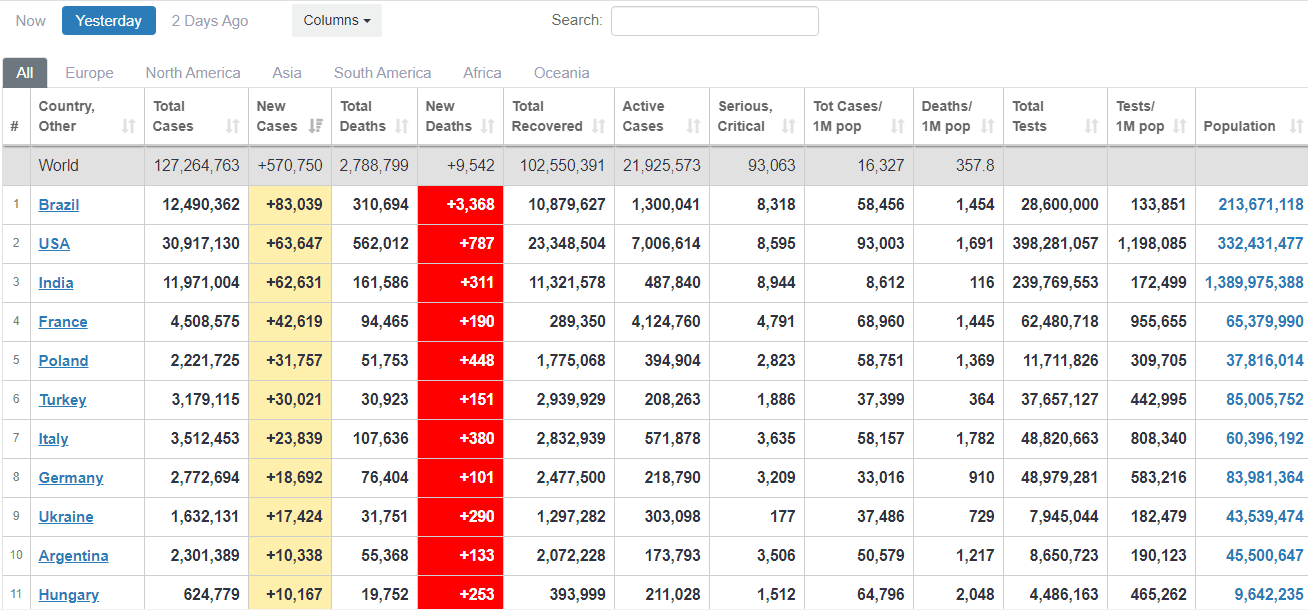Sort by Total Recovered column icon
Screen dimensions: 1308x610
click(x=598, y=126)
